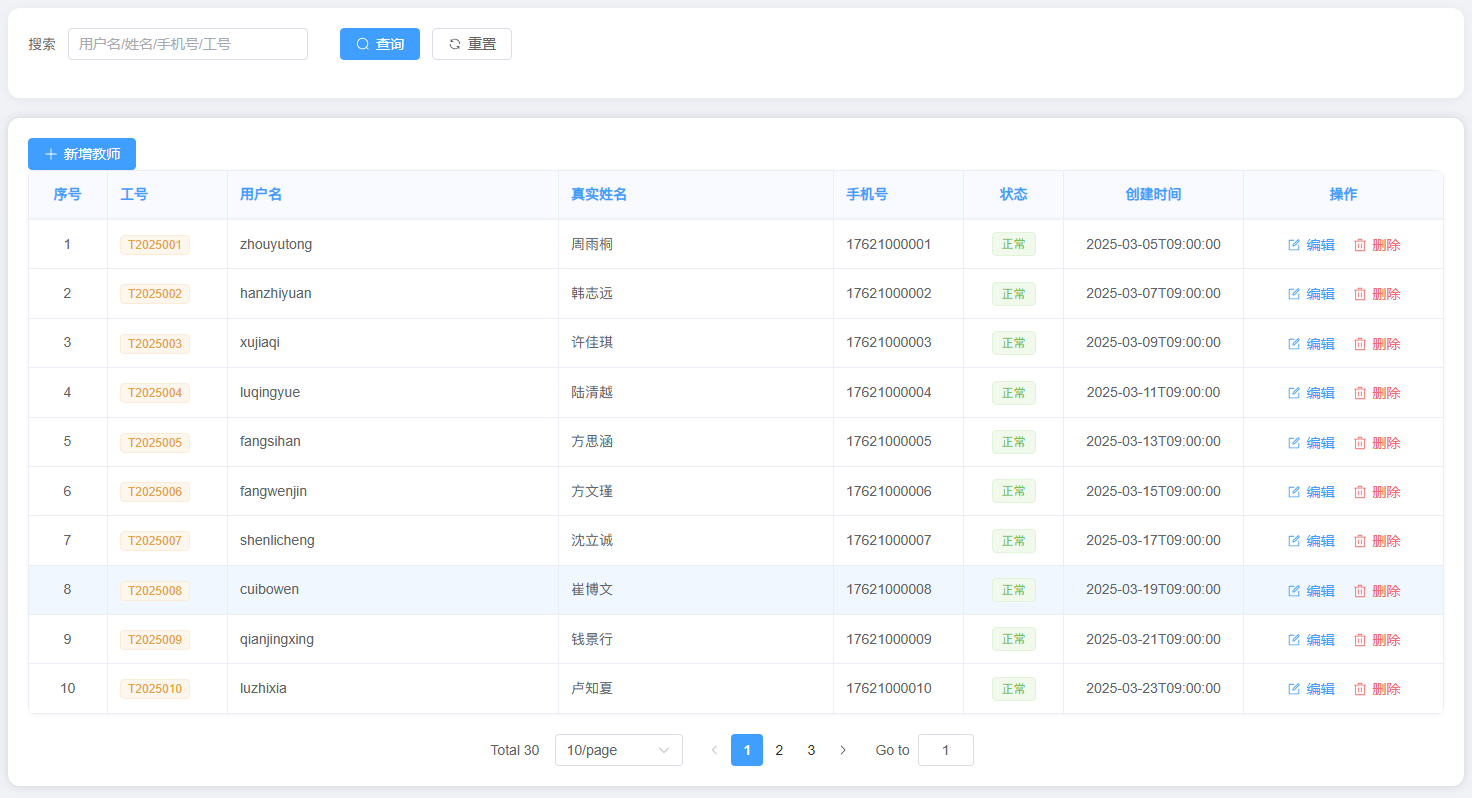Select page 1 in the pagination
Screen dimensions: 1472x798
(747, 750)
